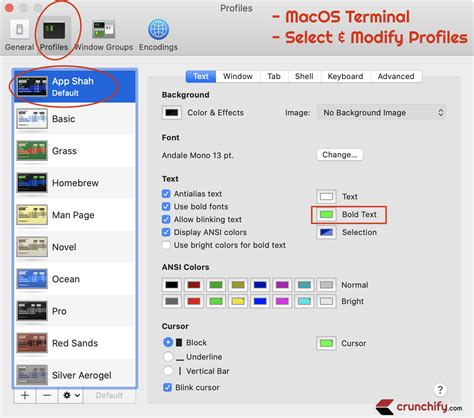Open the Cursor color swatch
Image resolution: width=474 pixels, height=418 pixels.
click(x=326, y=343)
